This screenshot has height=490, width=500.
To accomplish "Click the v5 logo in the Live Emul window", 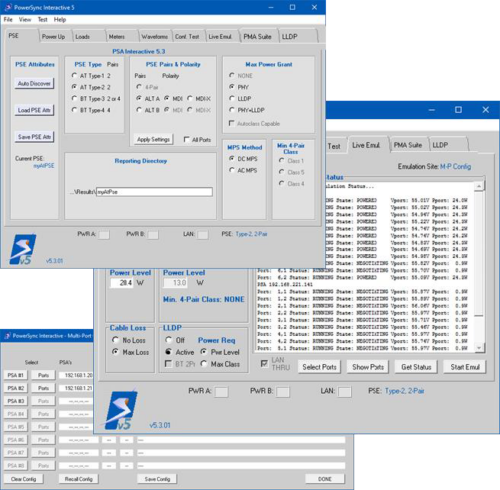I will pos(121,410).
